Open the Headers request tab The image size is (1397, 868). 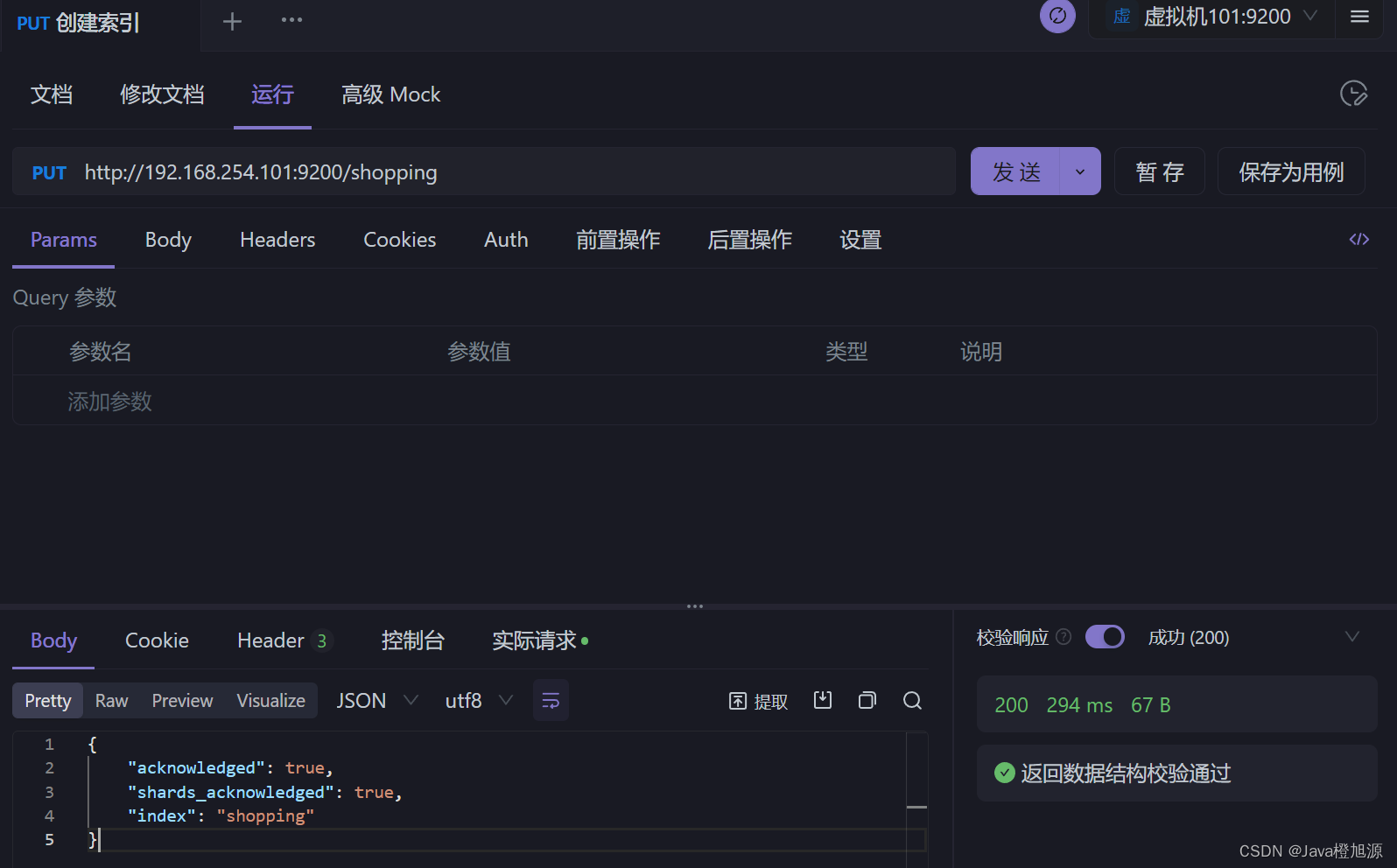(277, 240)
